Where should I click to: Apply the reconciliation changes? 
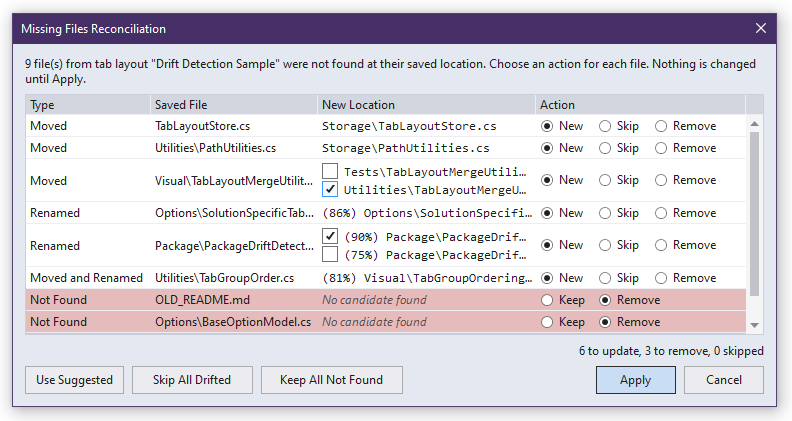635,380
